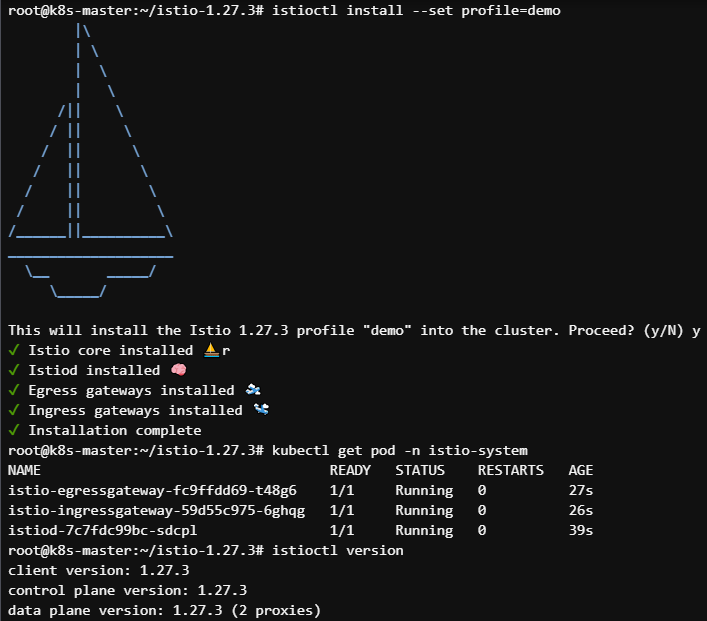
Task: Click the airplane emoji after 'Ingress gateways installed'
Action: tap(261, 409)
